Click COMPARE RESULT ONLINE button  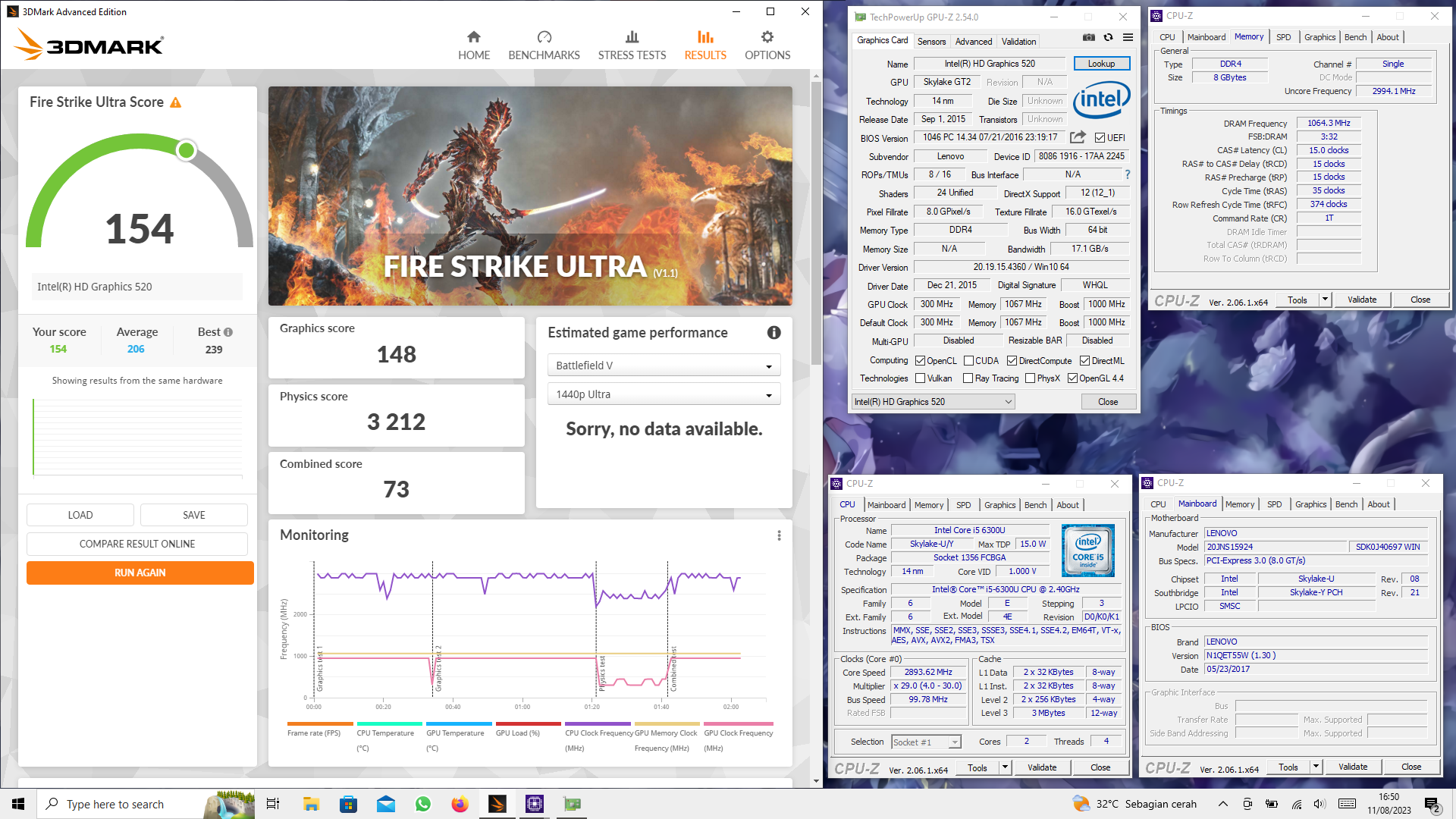(x=137, y=544)
